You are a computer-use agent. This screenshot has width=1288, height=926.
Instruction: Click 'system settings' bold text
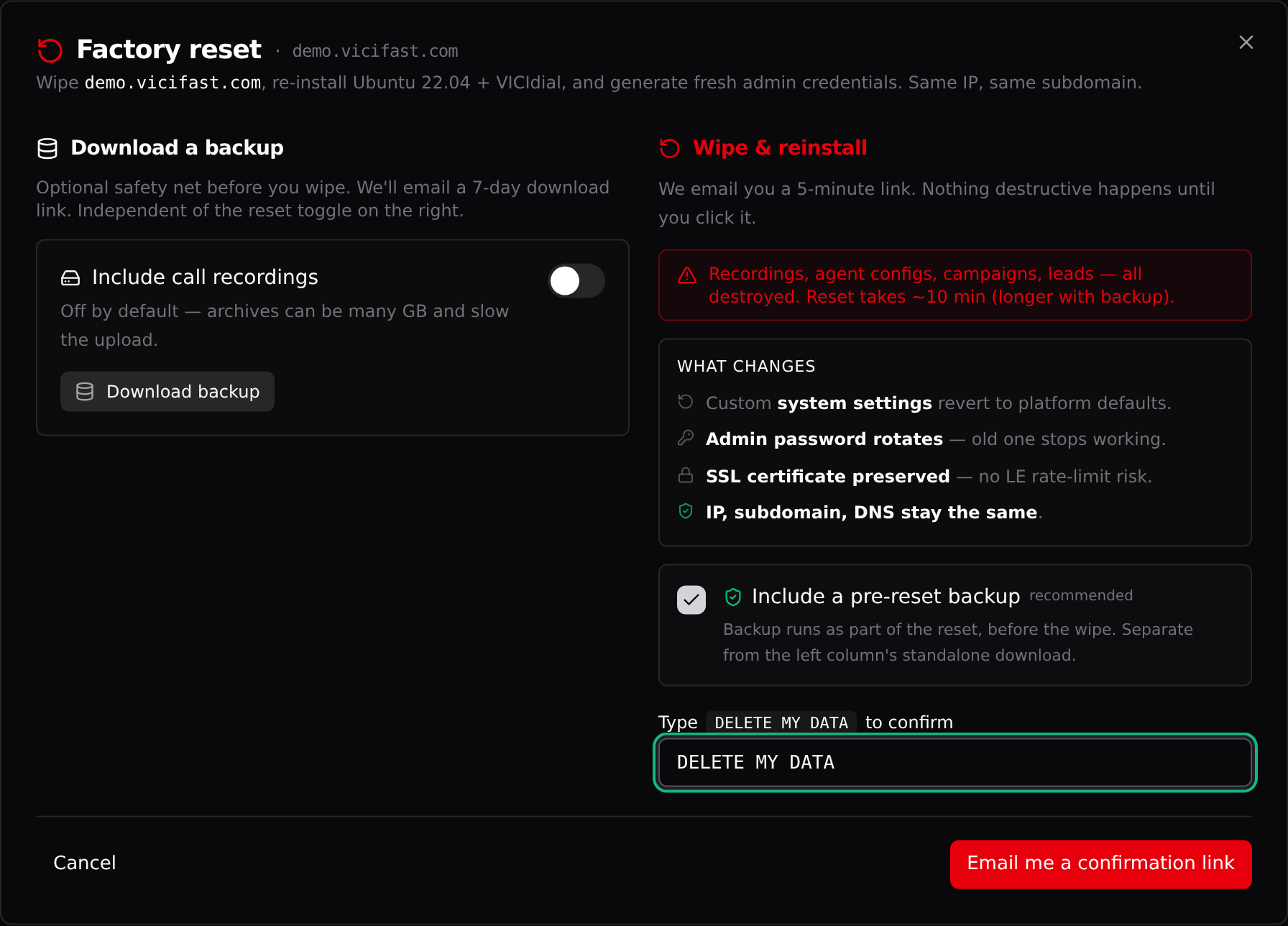pos(855,403)
